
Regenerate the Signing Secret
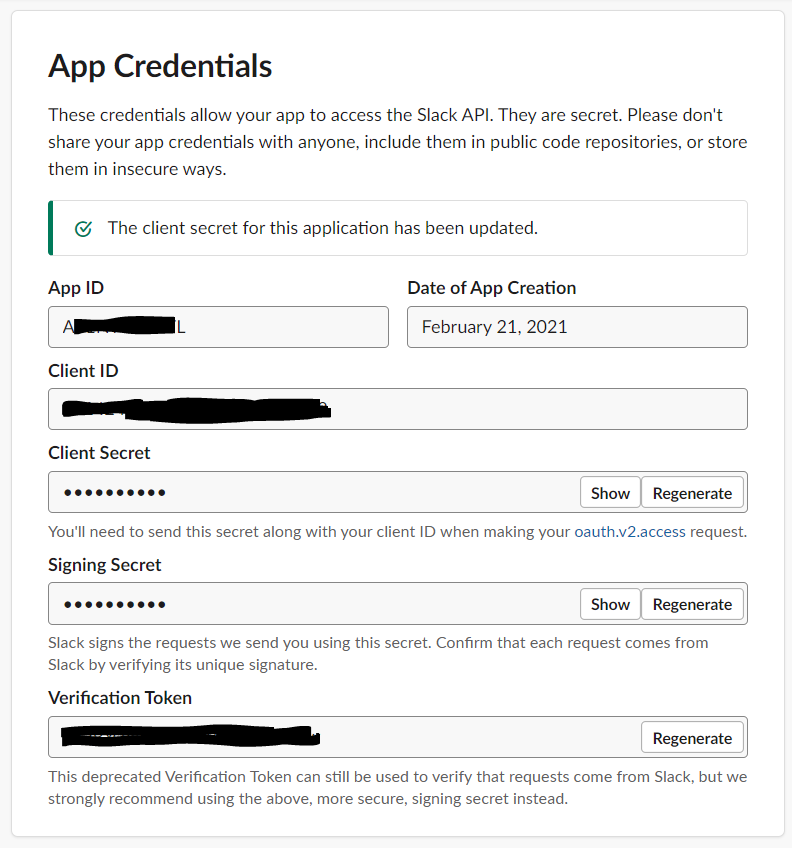click(x=692, y=604)
